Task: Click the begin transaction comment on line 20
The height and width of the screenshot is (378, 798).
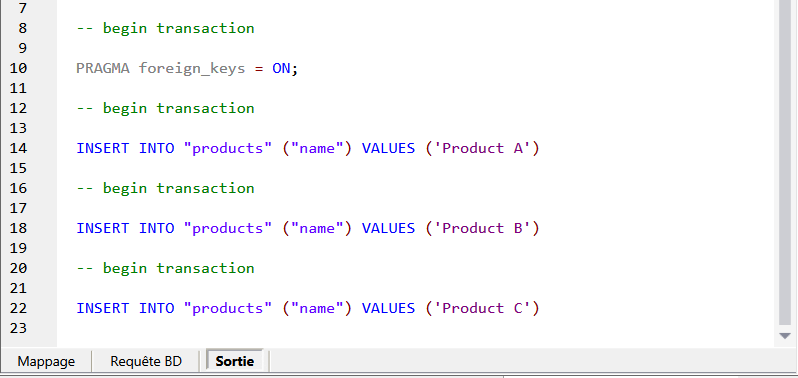Action: click(x=165, y=268)
